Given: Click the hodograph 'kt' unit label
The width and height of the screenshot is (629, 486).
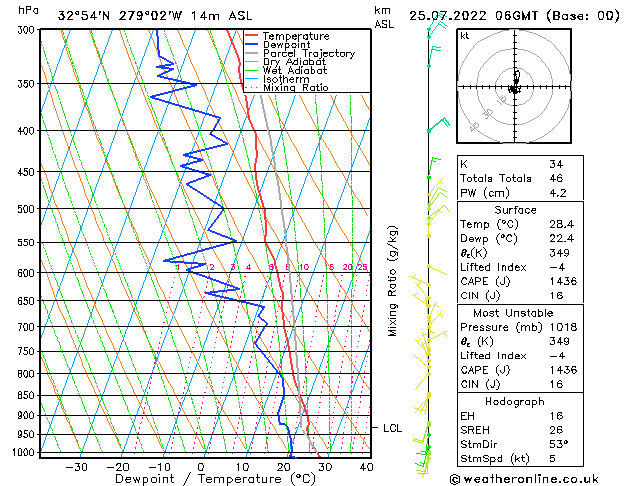Looking at the screenshot, I should tap(465, 36).
